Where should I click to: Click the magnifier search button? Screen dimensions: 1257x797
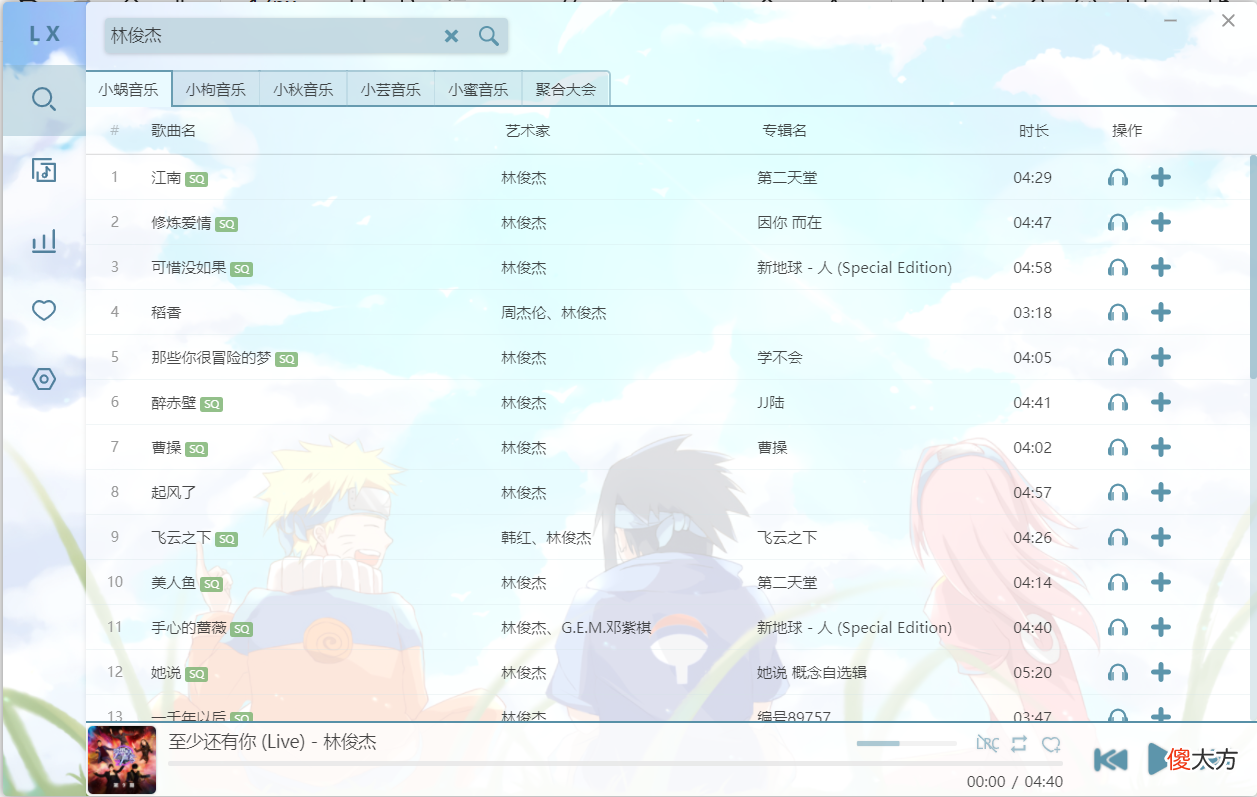click(x=488, y=36)
